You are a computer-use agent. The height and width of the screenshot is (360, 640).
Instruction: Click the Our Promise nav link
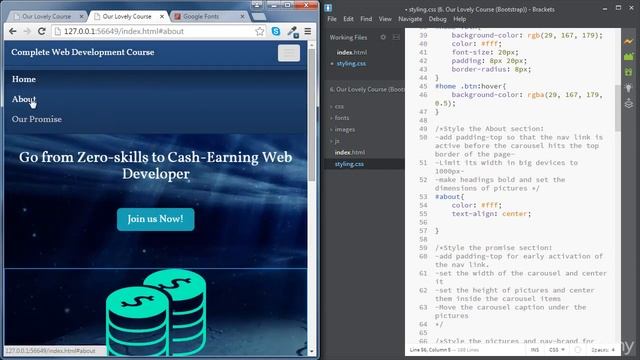(x=37, y=119)
